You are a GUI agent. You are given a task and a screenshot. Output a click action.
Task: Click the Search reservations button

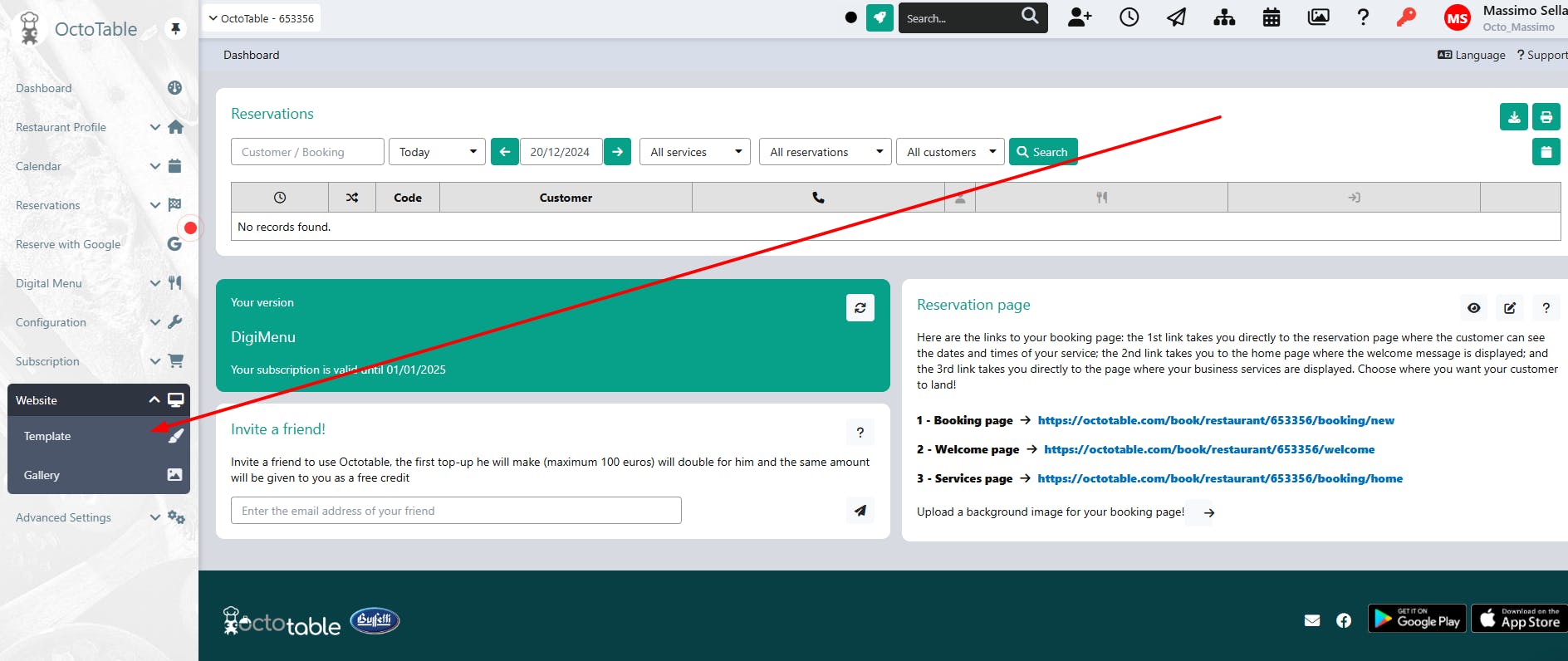click(1043, 152)
